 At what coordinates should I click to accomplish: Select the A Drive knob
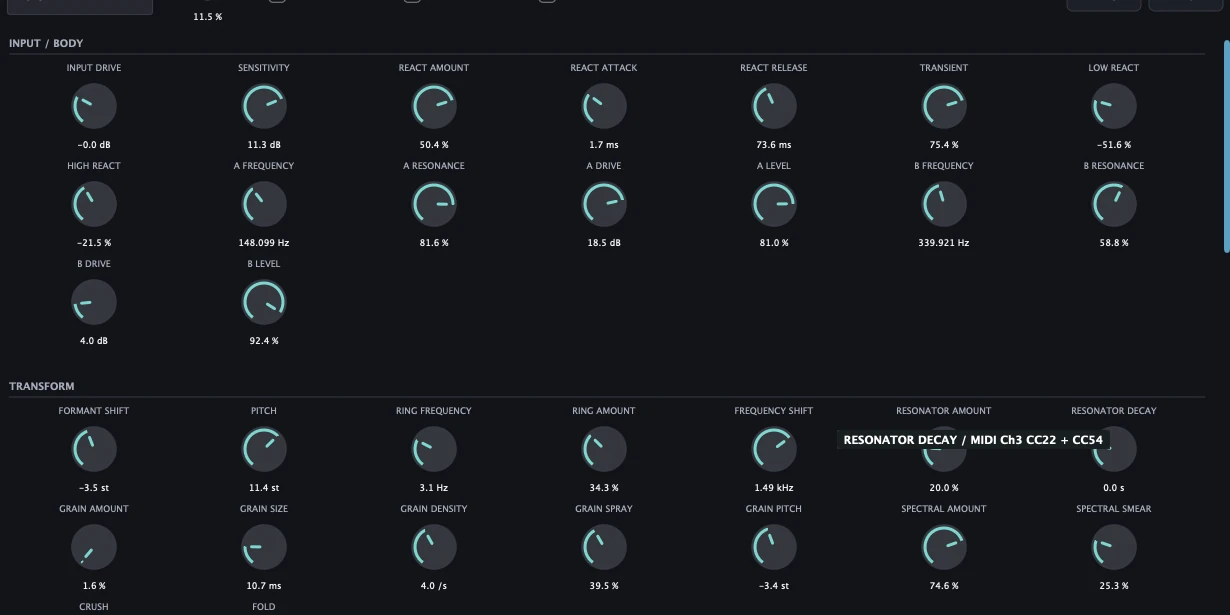pyautogui.click(x=604, y=204)
